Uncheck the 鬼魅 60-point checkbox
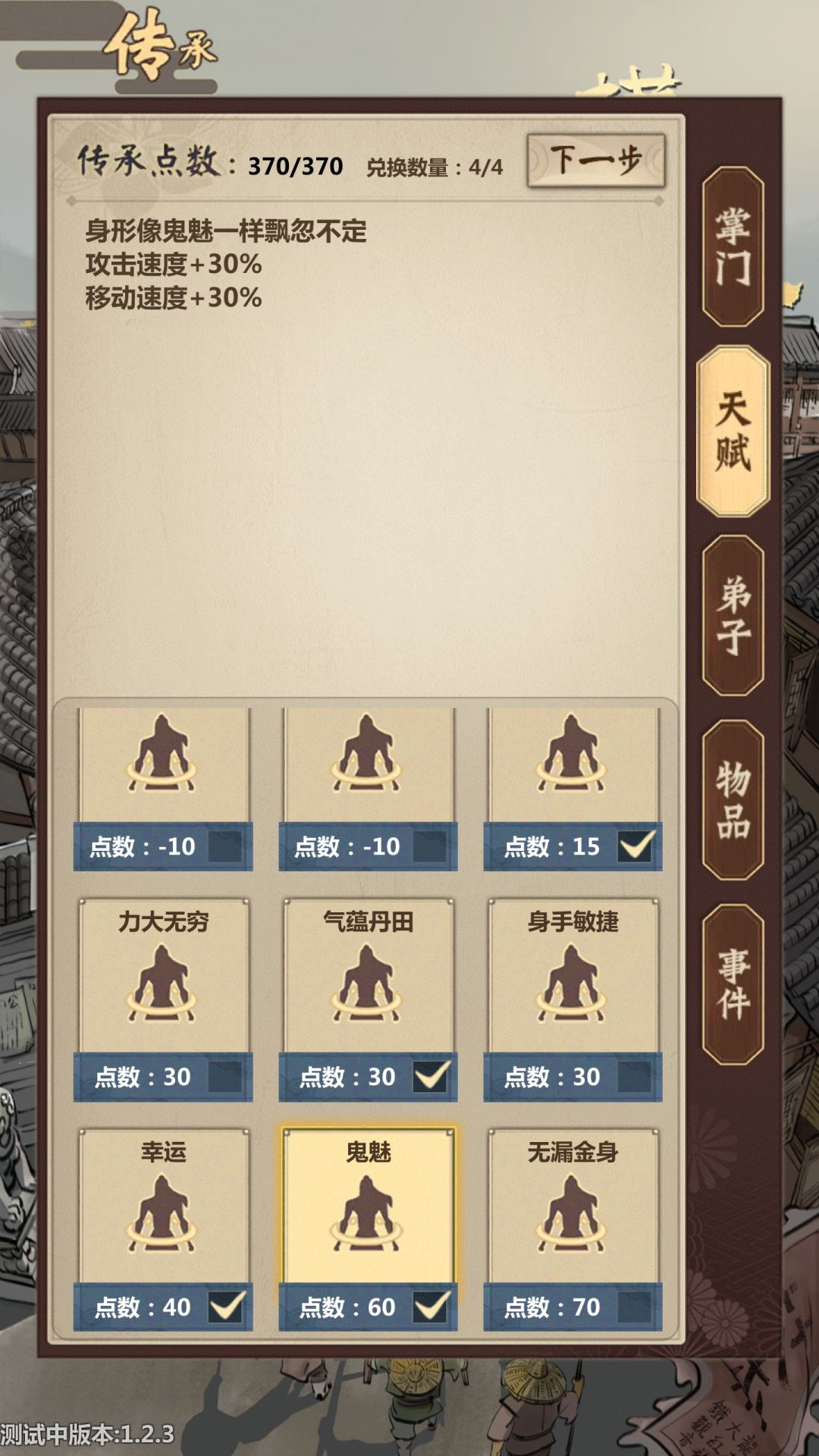The height and width of the screenshot is (1456, 819). [x=431, y=1307]
